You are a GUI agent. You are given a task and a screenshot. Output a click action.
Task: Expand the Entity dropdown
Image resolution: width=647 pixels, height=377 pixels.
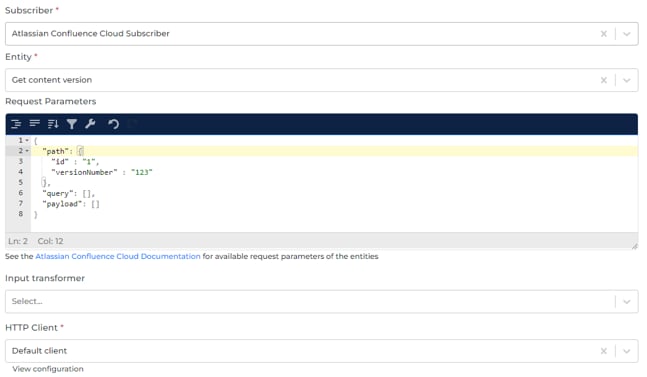pyautogui.click(x=627, y=80)
